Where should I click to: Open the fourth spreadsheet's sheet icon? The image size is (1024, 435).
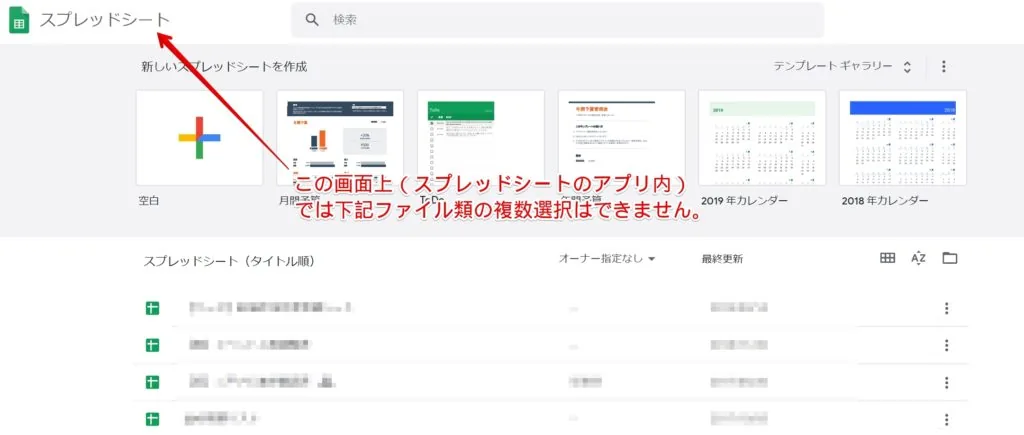coord(153,418)
